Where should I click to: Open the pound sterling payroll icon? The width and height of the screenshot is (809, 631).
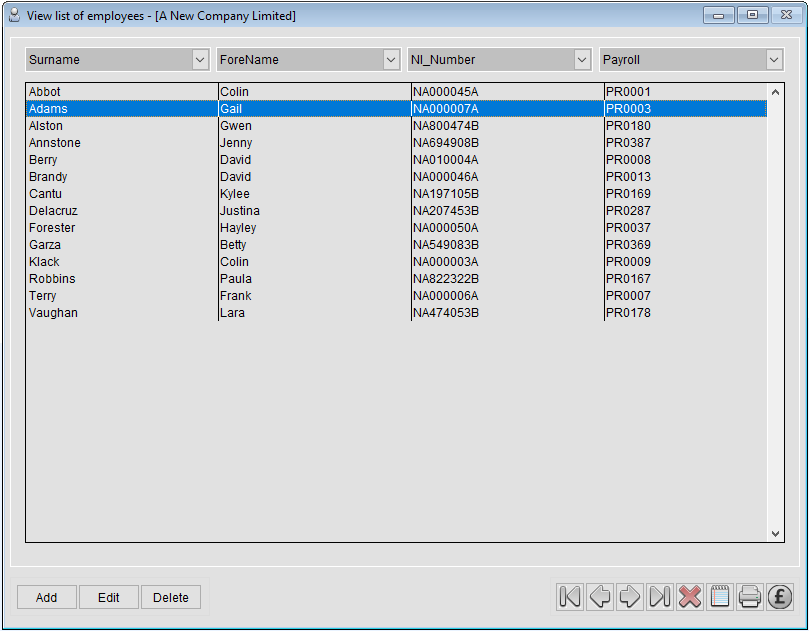coord(779,597)
